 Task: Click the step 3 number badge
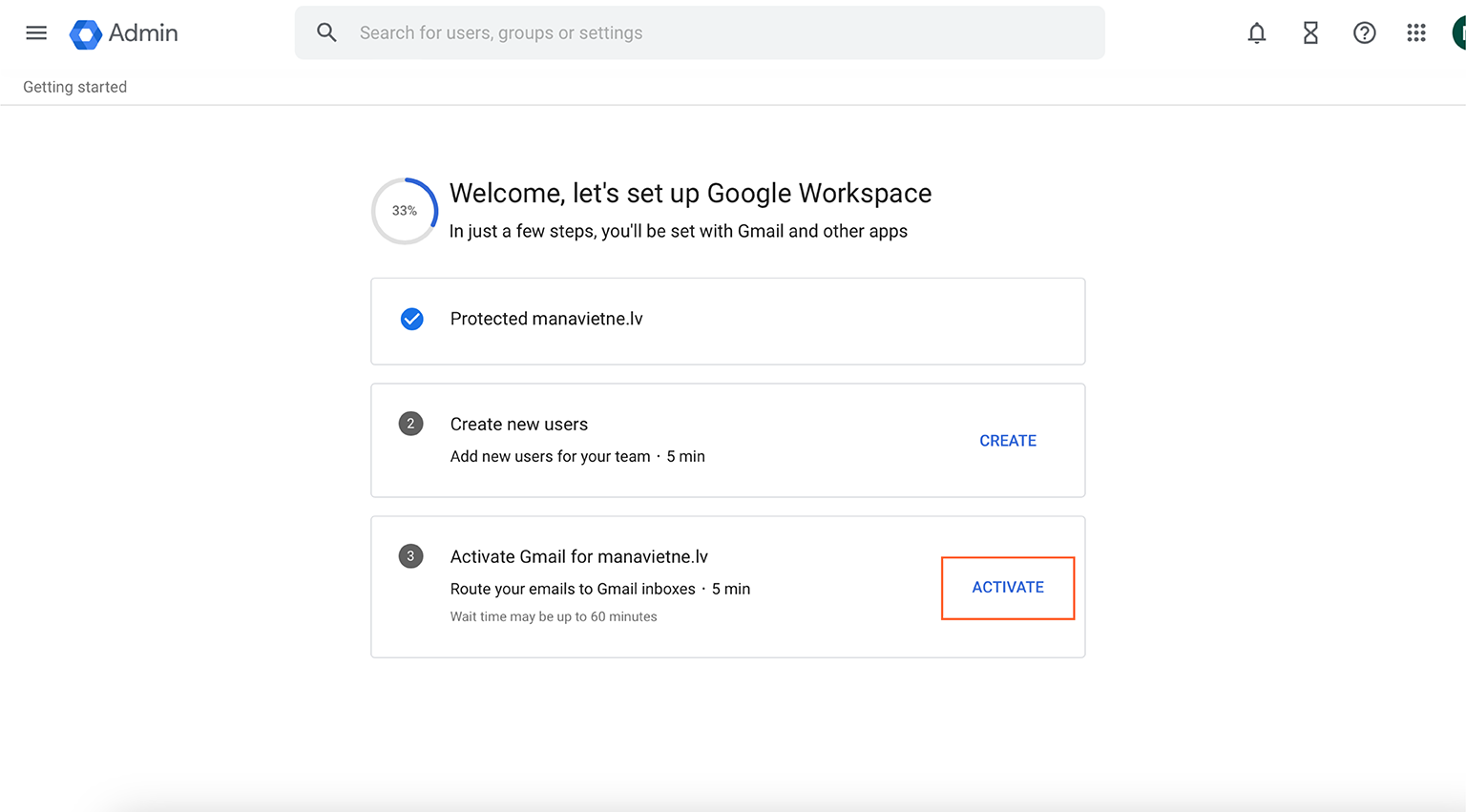coord(411,556)
